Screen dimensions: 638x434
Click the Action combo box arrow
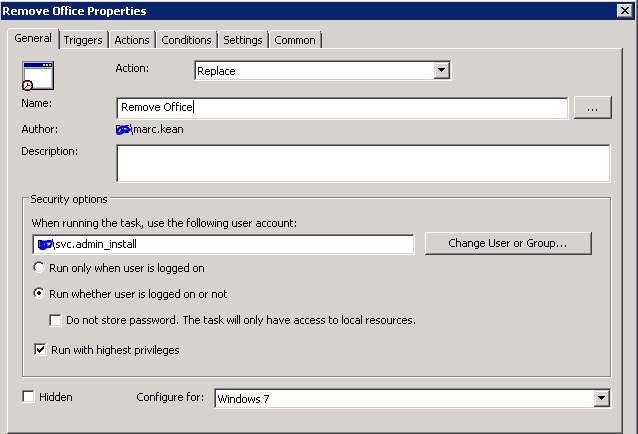coord(441,71)
